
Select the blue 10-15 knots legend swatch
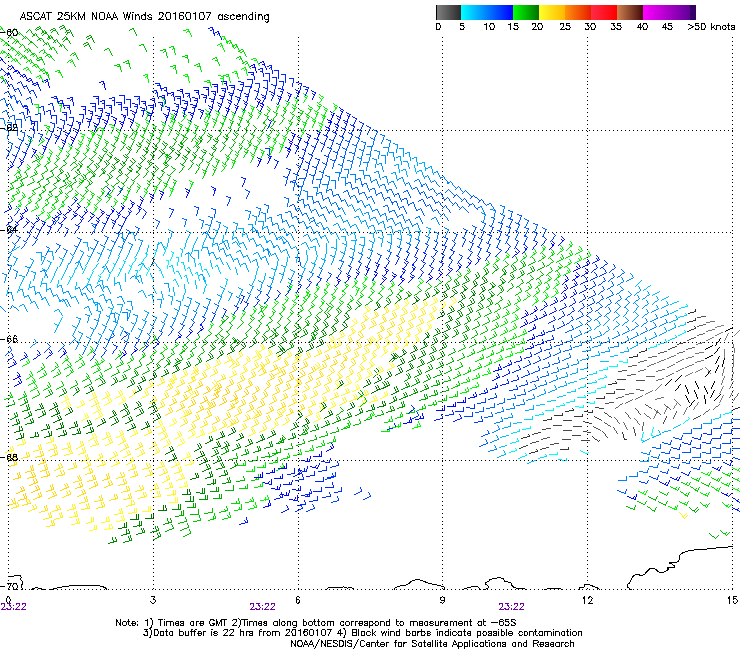click(x=499, y=12)
